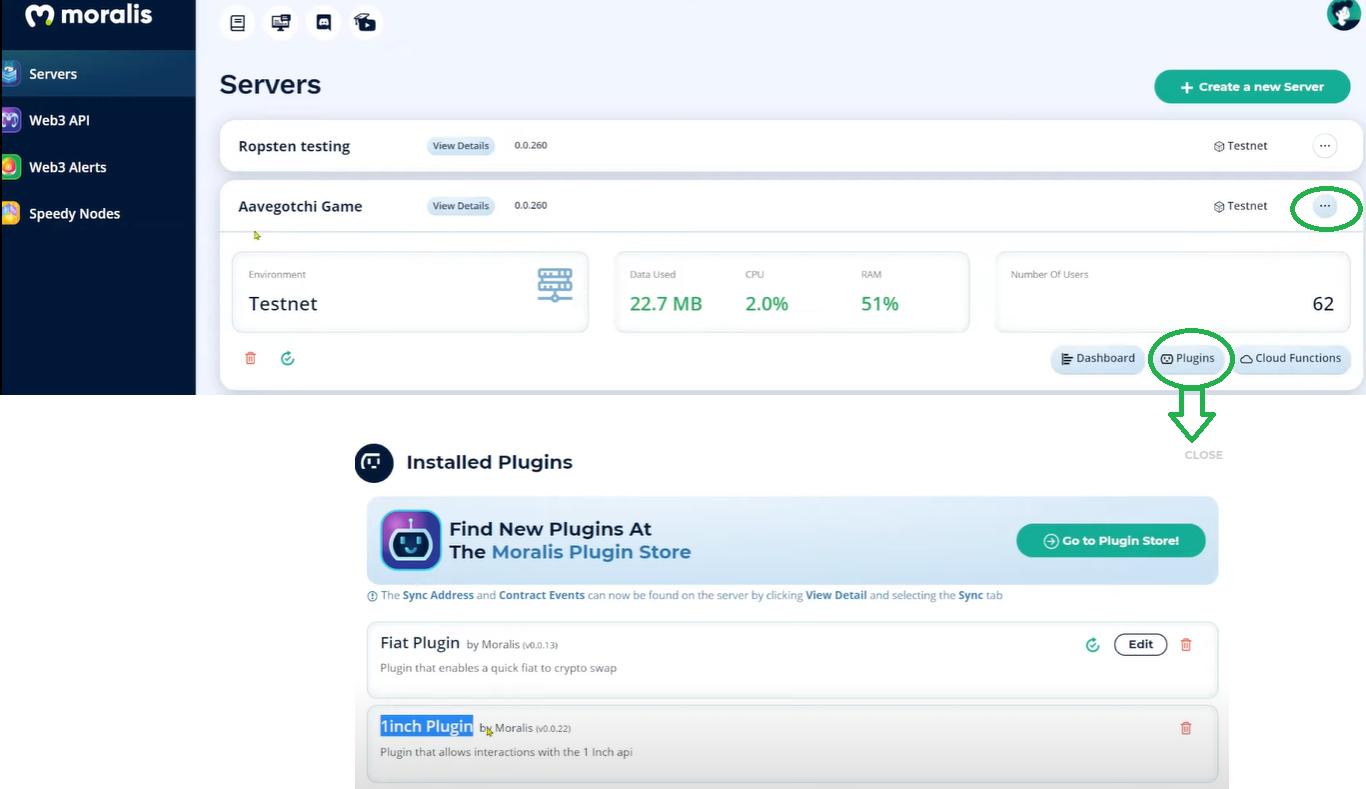The height and width of the screenshot is (789, 1366).
Task: Close the Installed Plugins panel
Action: pos(1203,455)
